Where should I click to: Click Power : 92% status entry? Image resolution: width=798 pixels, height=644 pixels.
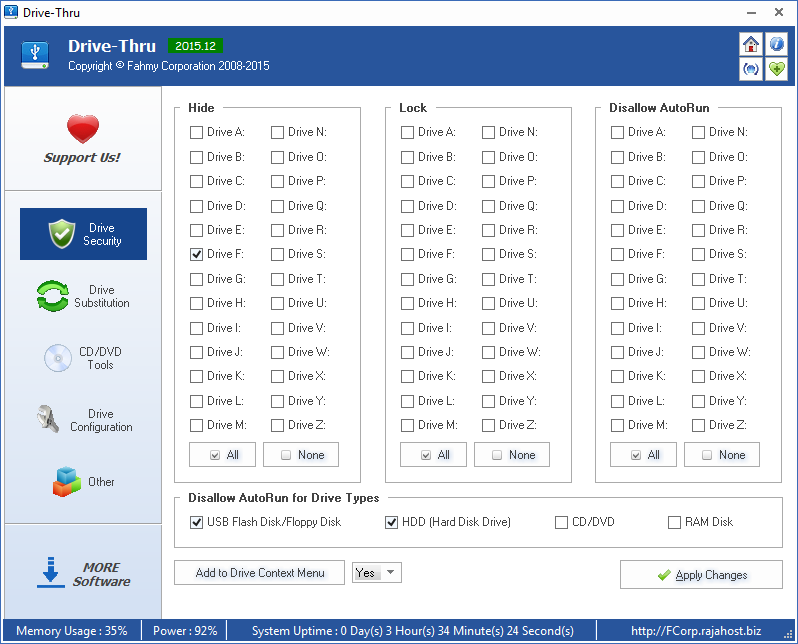click(185, 631)
